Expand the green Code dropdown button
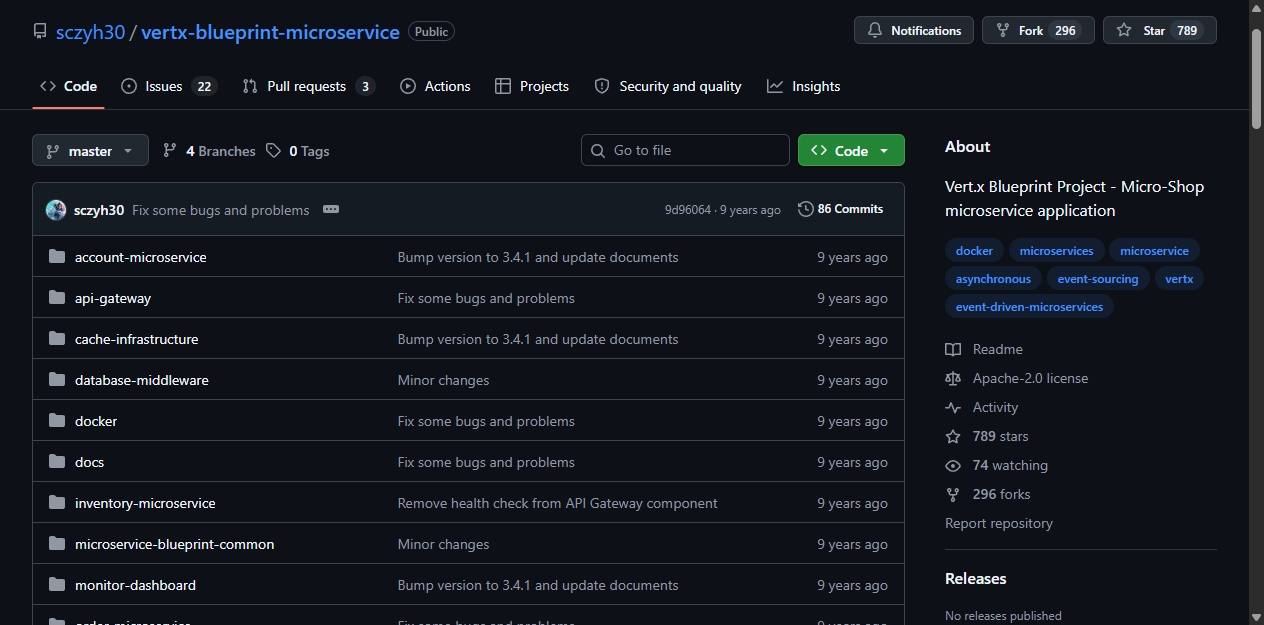 pyautogui.click(x=851, y=150)
